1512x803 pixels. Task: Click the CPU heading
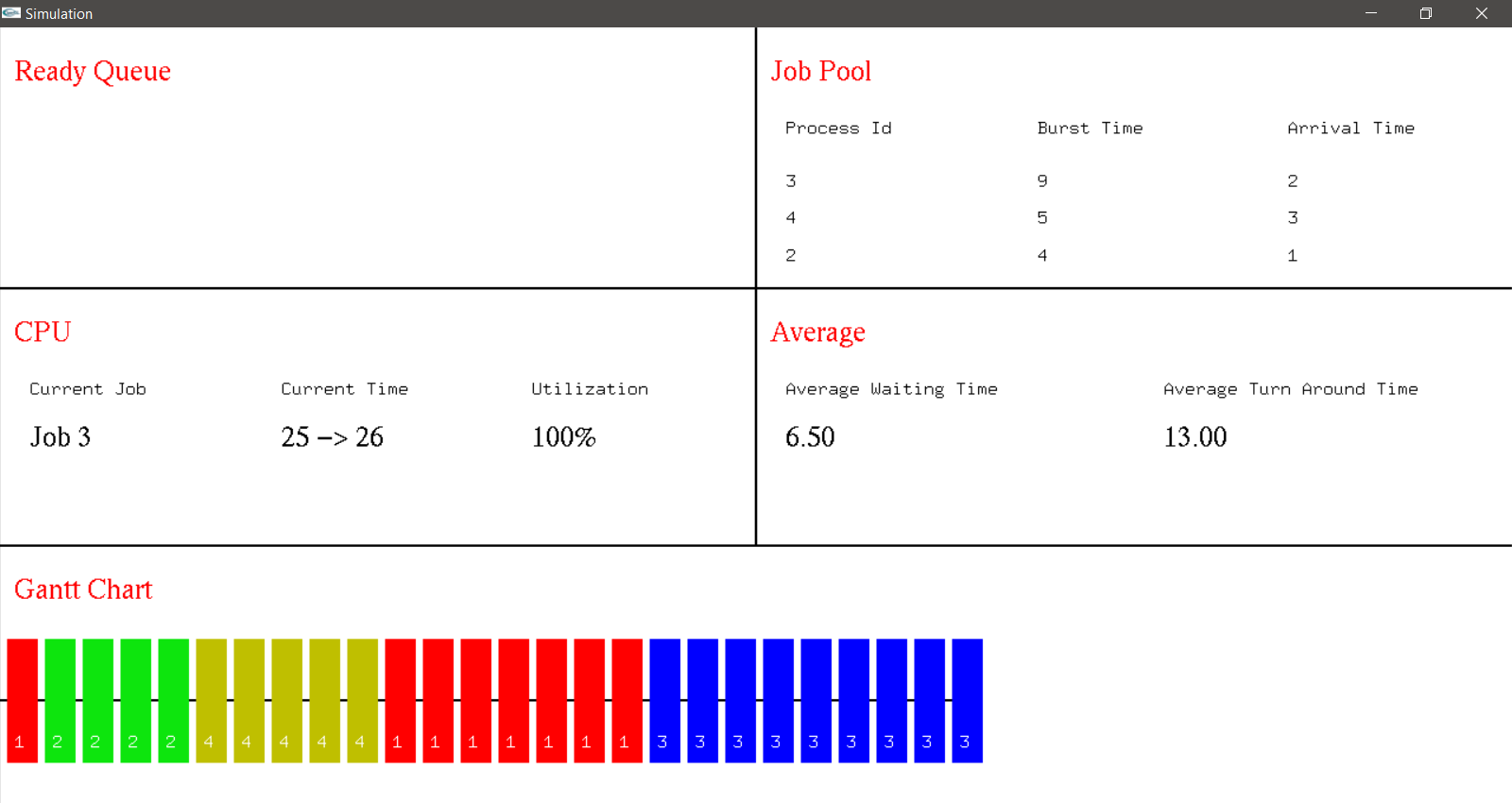(43, 332)
